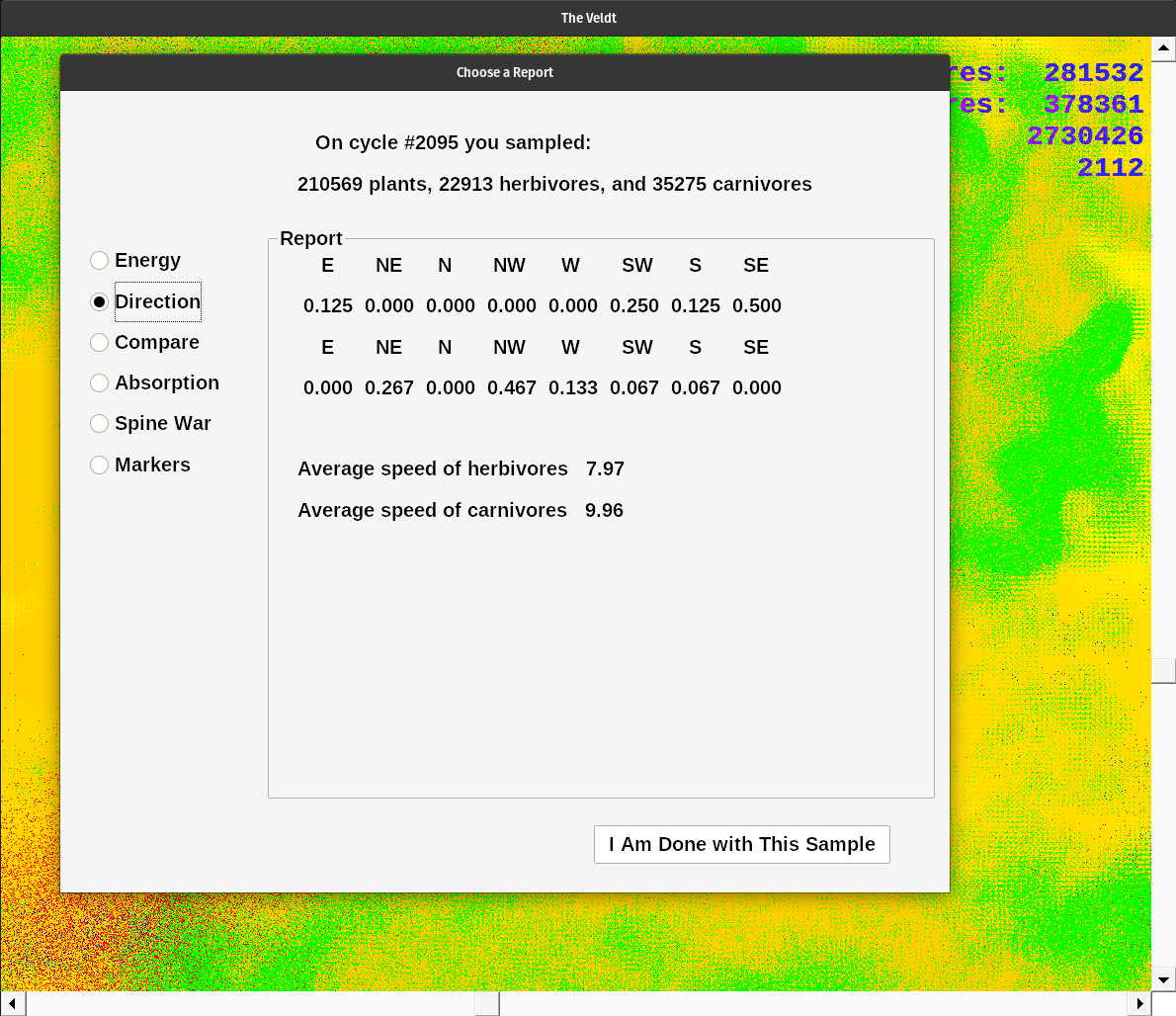This screenshot has height=1016, width=1176.
Task: Select the Direction radio button
Action: (100, 301)
